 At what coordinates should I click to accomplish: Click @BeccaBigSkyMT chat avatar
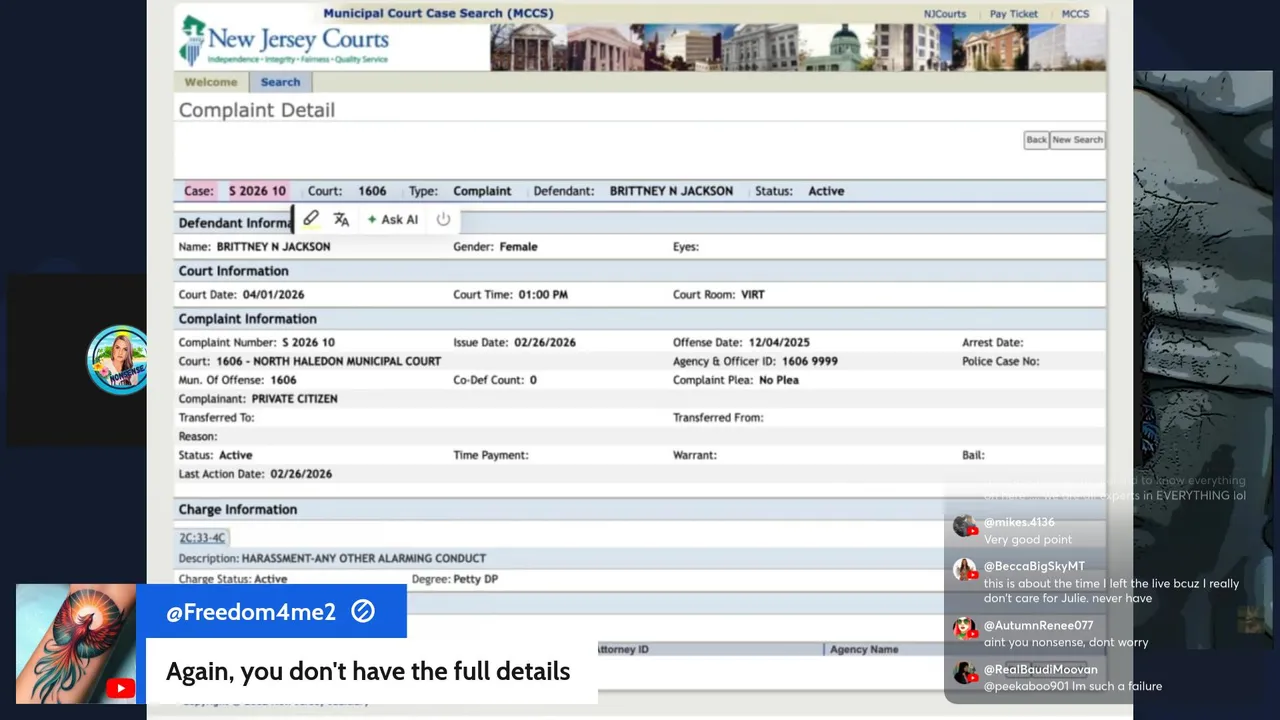(x=965, y=570)
